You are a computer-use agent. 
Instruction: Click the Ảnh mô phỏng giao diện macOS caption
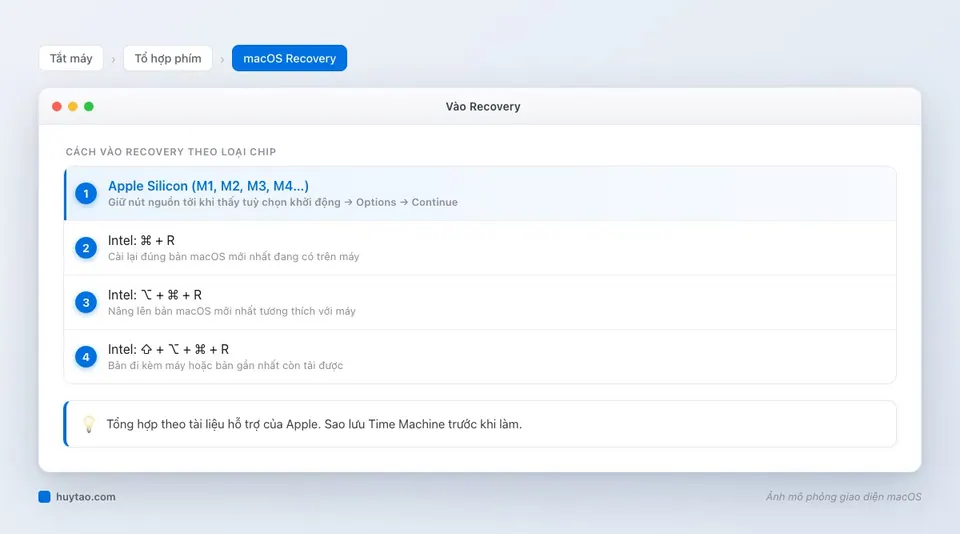843,497
